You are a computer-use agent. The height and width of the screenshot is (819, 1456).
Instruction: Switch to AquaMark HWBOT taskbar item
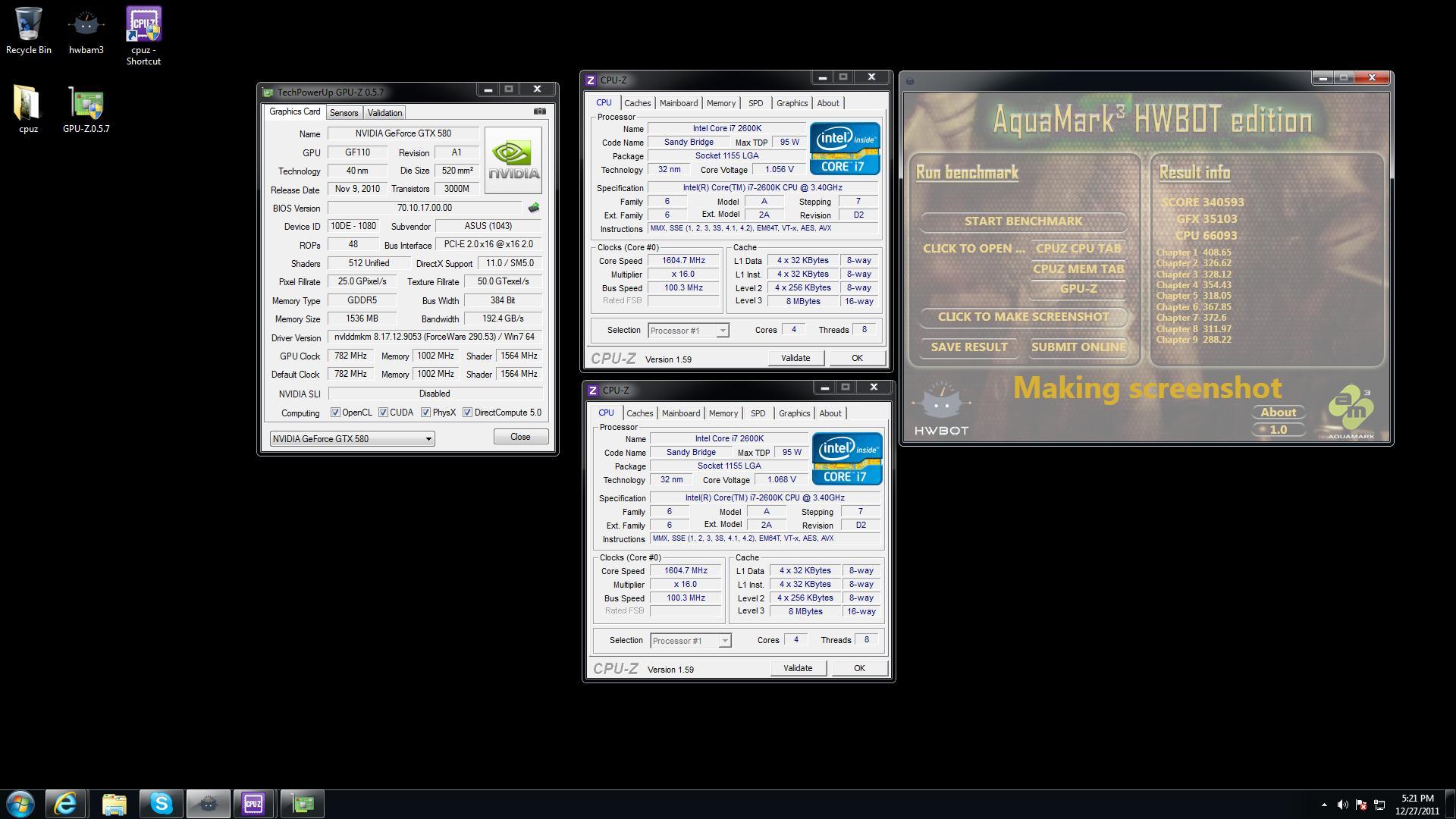(x=208, y=804)
